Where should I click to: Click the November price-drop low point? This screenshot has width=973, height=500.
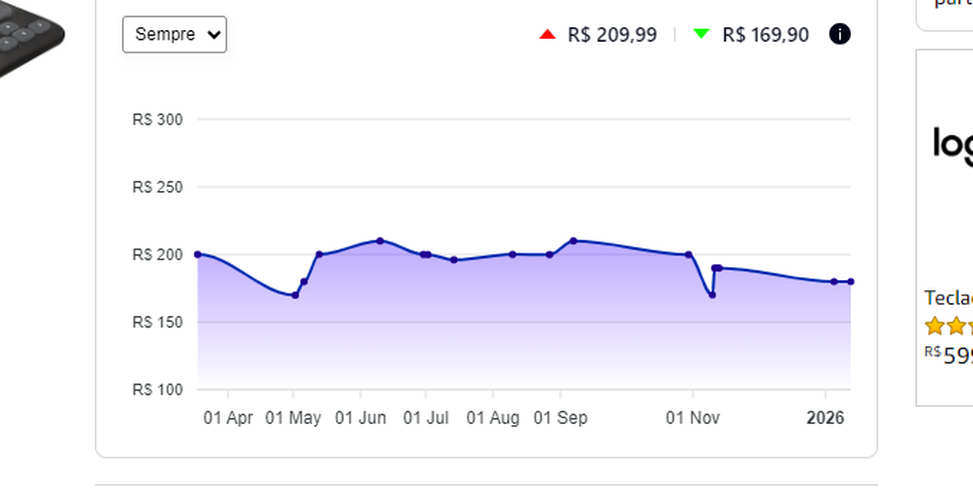point(712,295)
